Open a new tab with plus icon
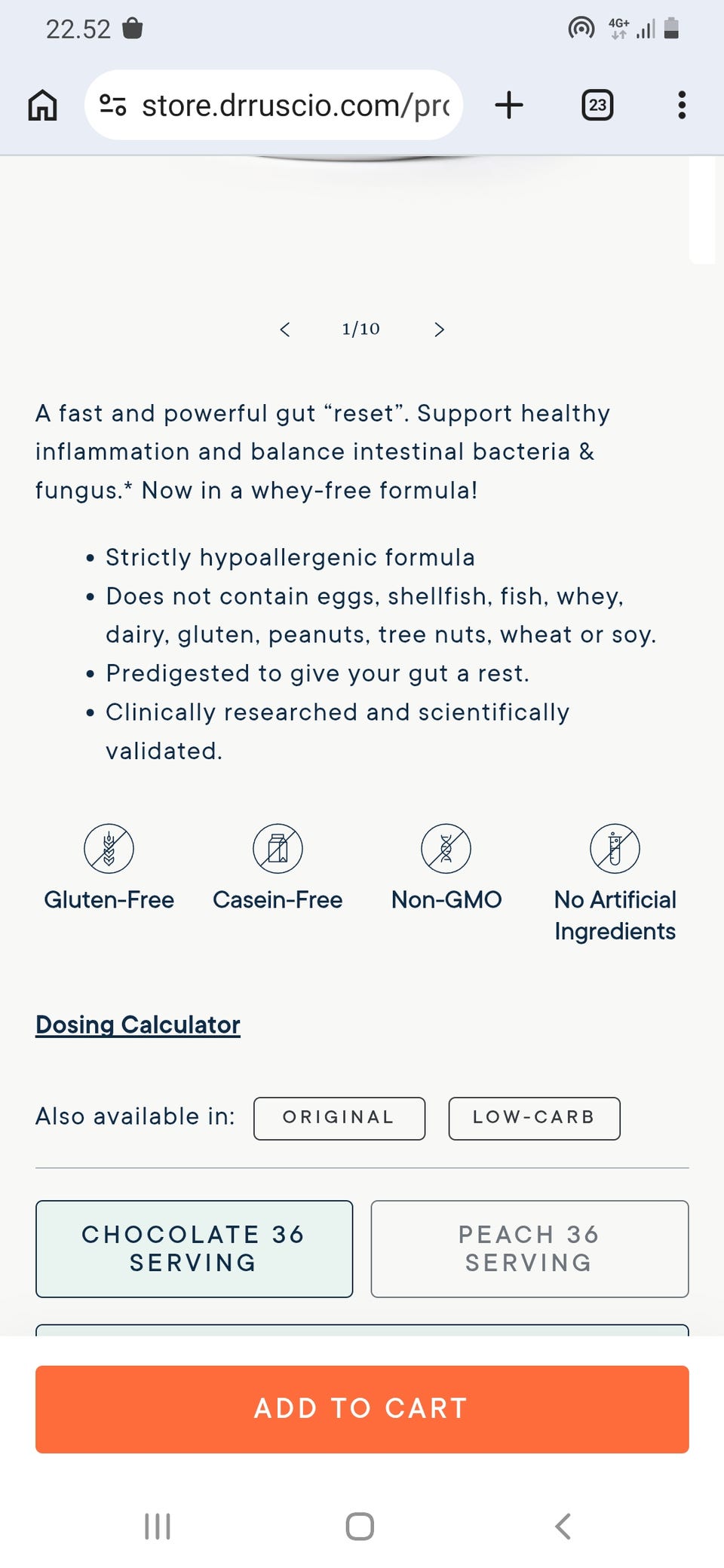Image resolution: width=724 pixels, height=1568 pixels. pos(509,105)
